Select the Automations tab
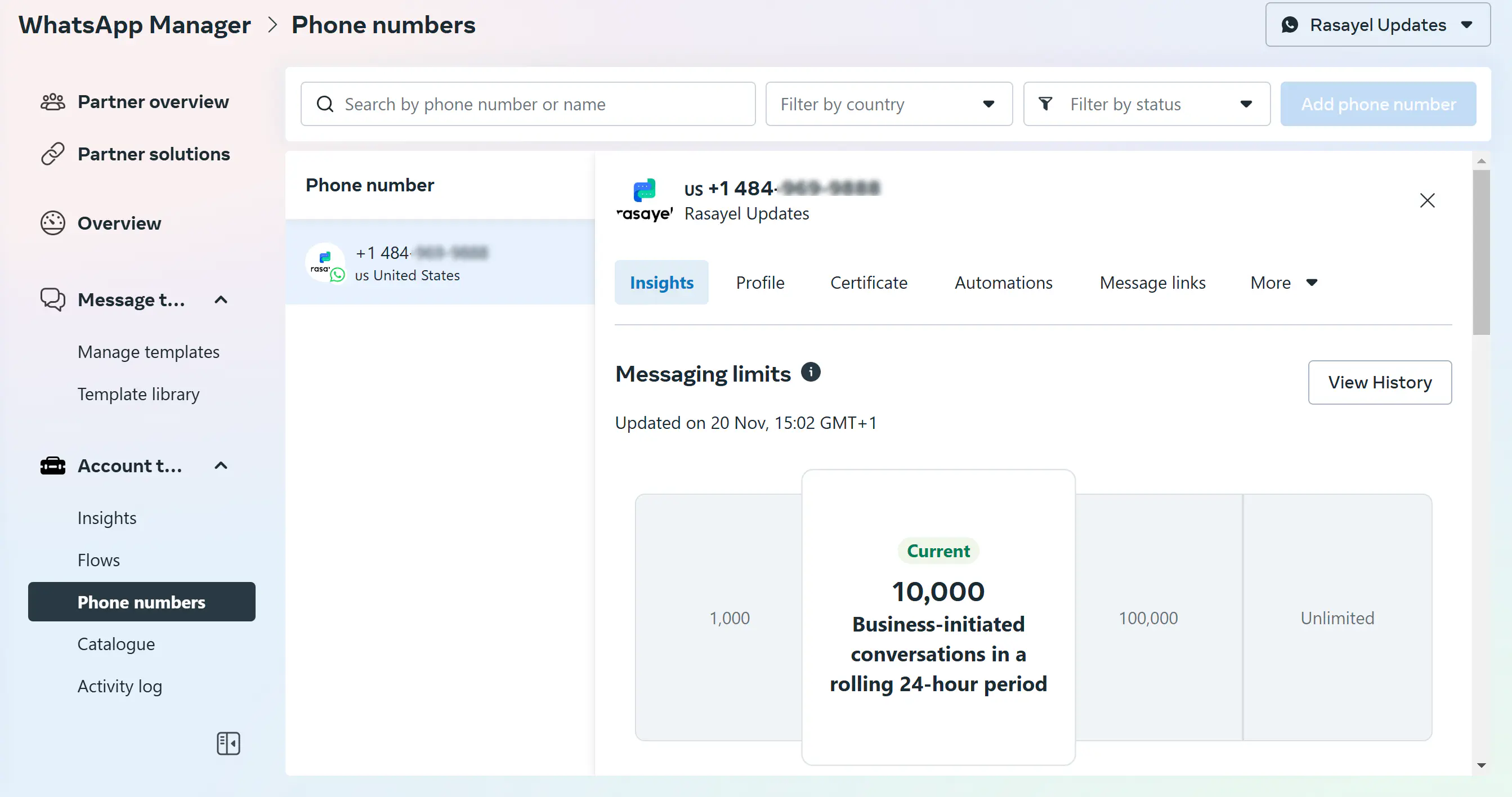The width and height of the screenshot is (1512, 797). (x=1003, y=282)
